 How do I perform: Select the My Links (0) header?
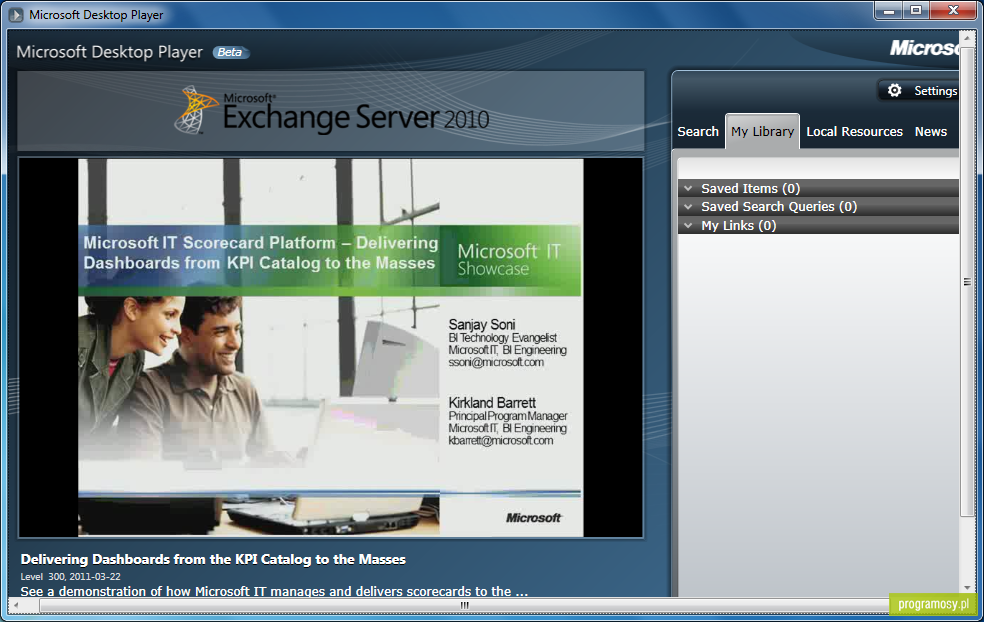(818, 225)
